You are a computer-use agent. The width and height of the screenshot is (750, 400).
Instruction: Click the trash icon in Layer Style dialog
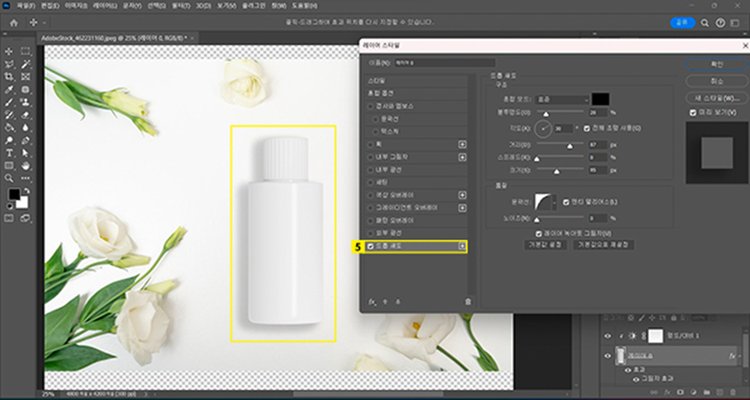coord(467,300)
